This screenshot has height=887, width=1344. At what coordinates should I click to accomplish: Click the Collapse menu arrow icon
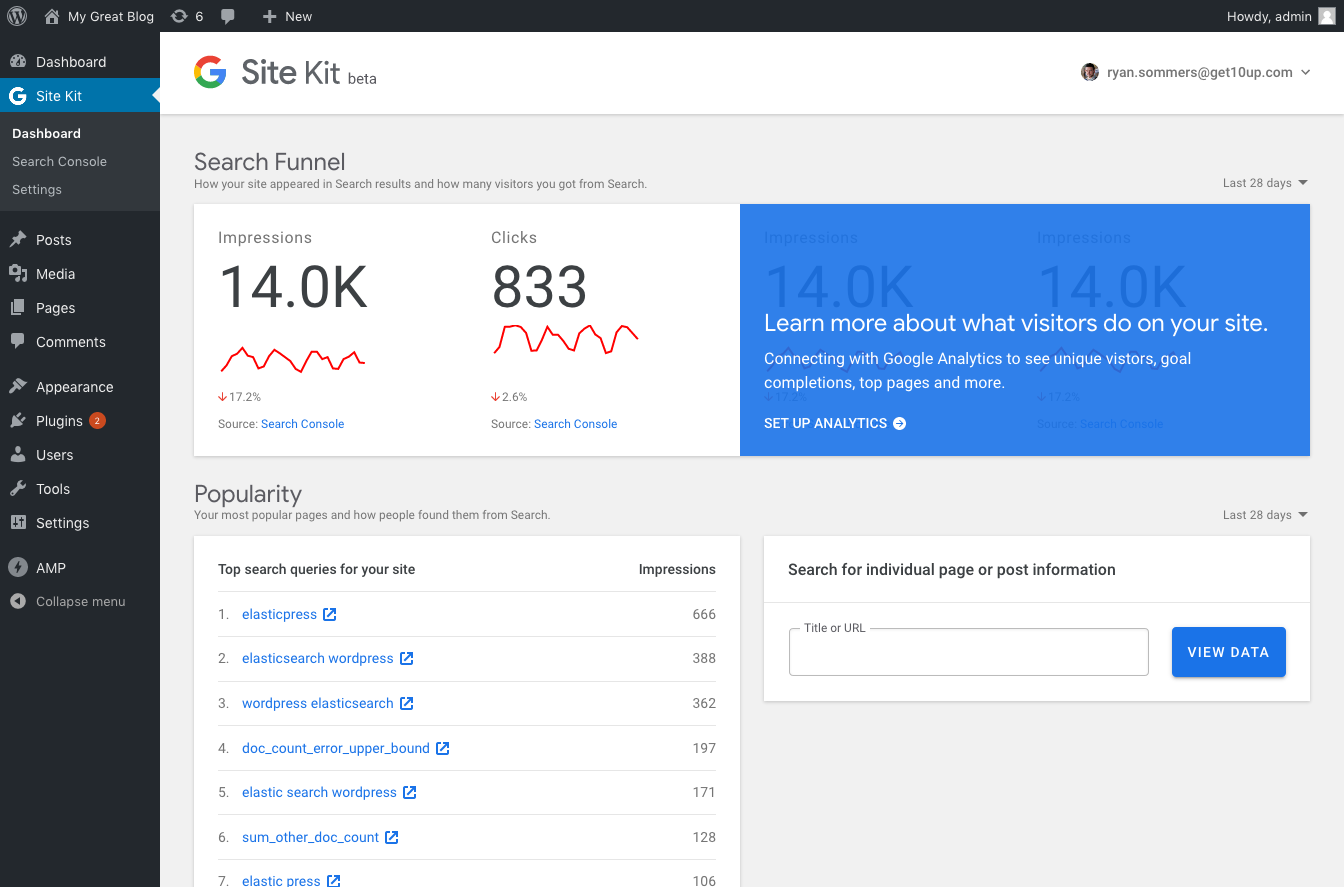pyautogui.click(x=18, y=602)
